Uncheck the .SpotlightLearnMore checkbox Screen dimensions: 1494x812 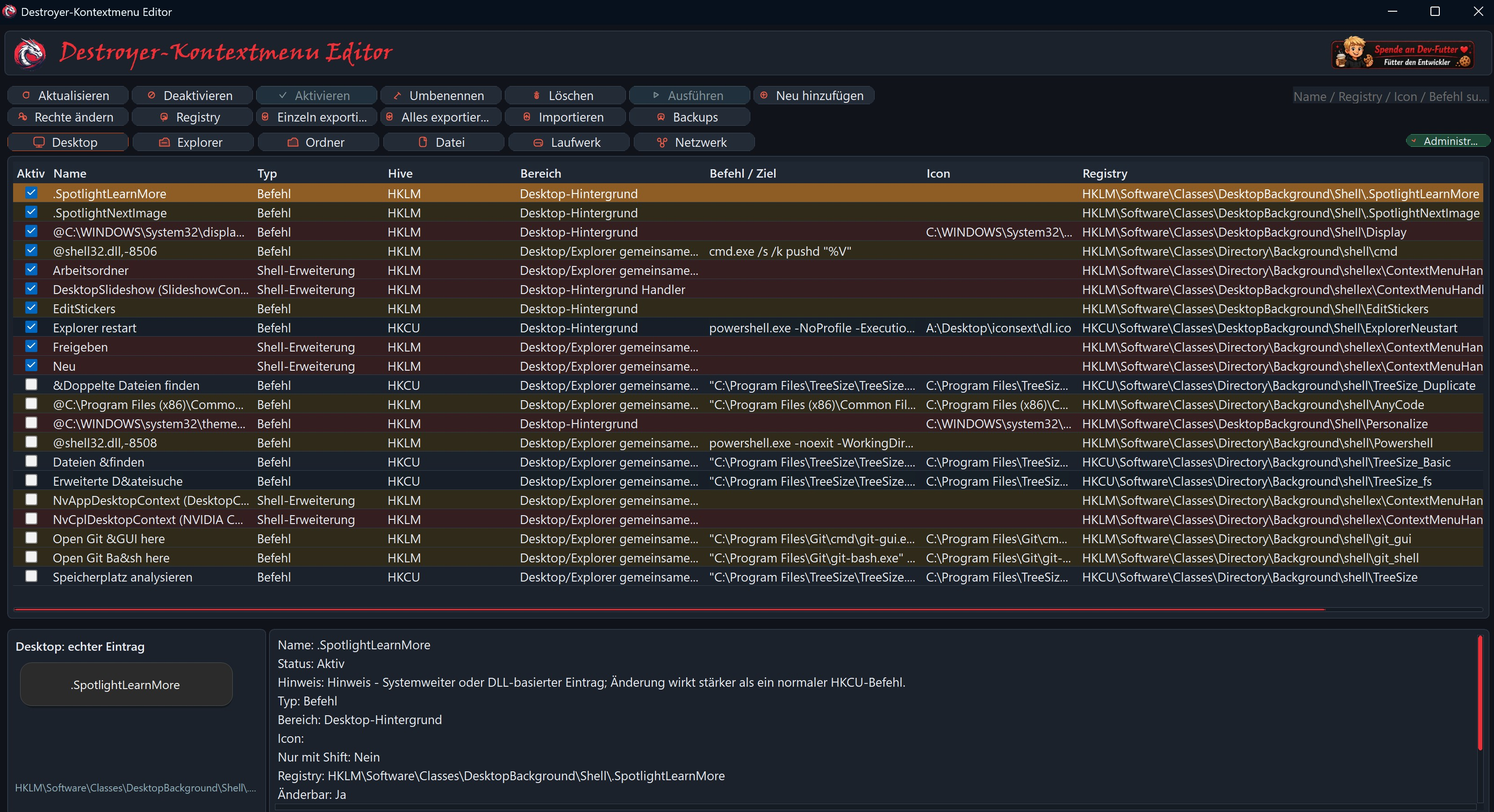click(31, 193)
